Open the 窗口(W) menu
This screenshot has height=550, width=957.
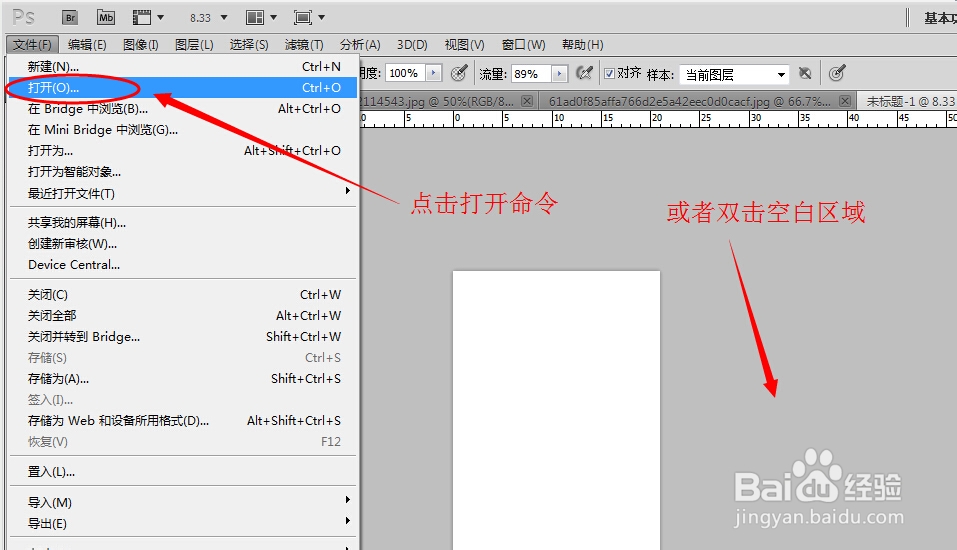point(523,45)
